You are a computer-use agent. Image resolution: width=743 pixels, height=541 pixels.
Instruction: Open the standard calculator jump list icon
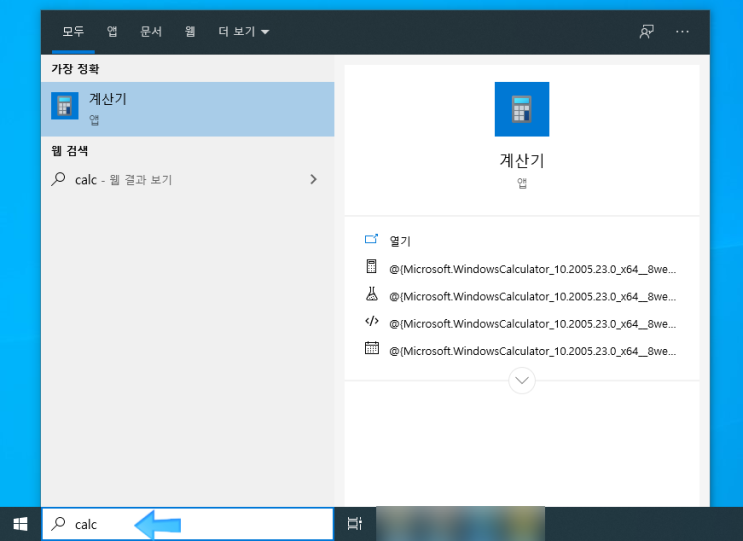pos(372,267)
